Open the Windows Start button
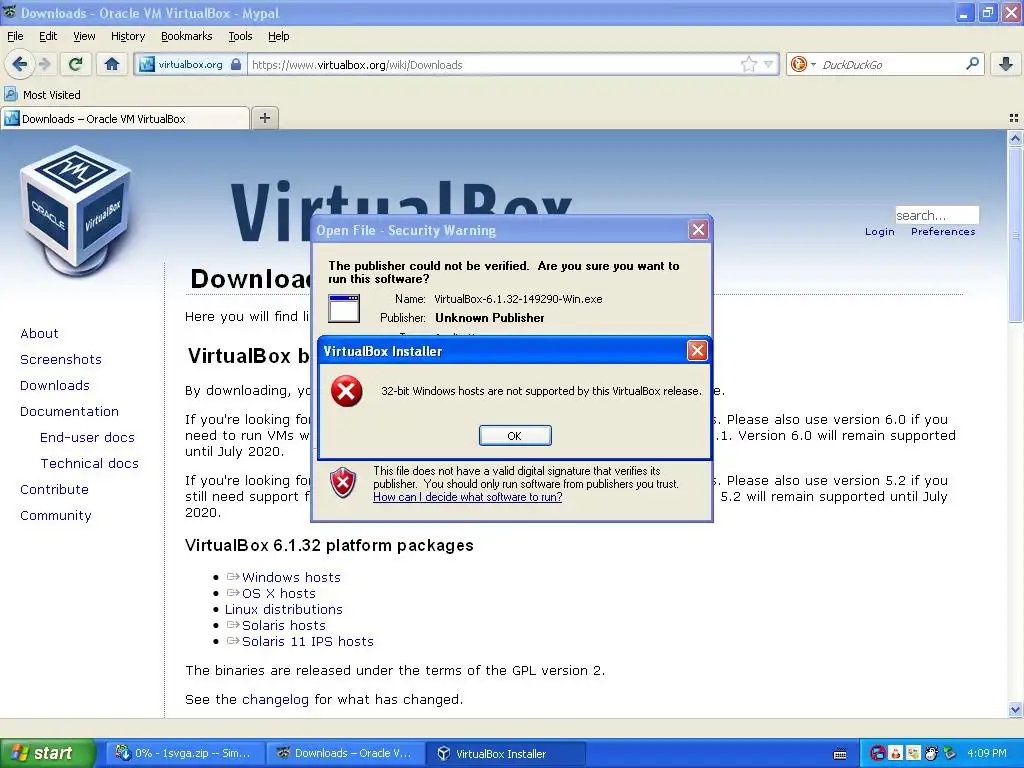The height and width of the screenshot is (768, 1024). (x=47, y=753)
